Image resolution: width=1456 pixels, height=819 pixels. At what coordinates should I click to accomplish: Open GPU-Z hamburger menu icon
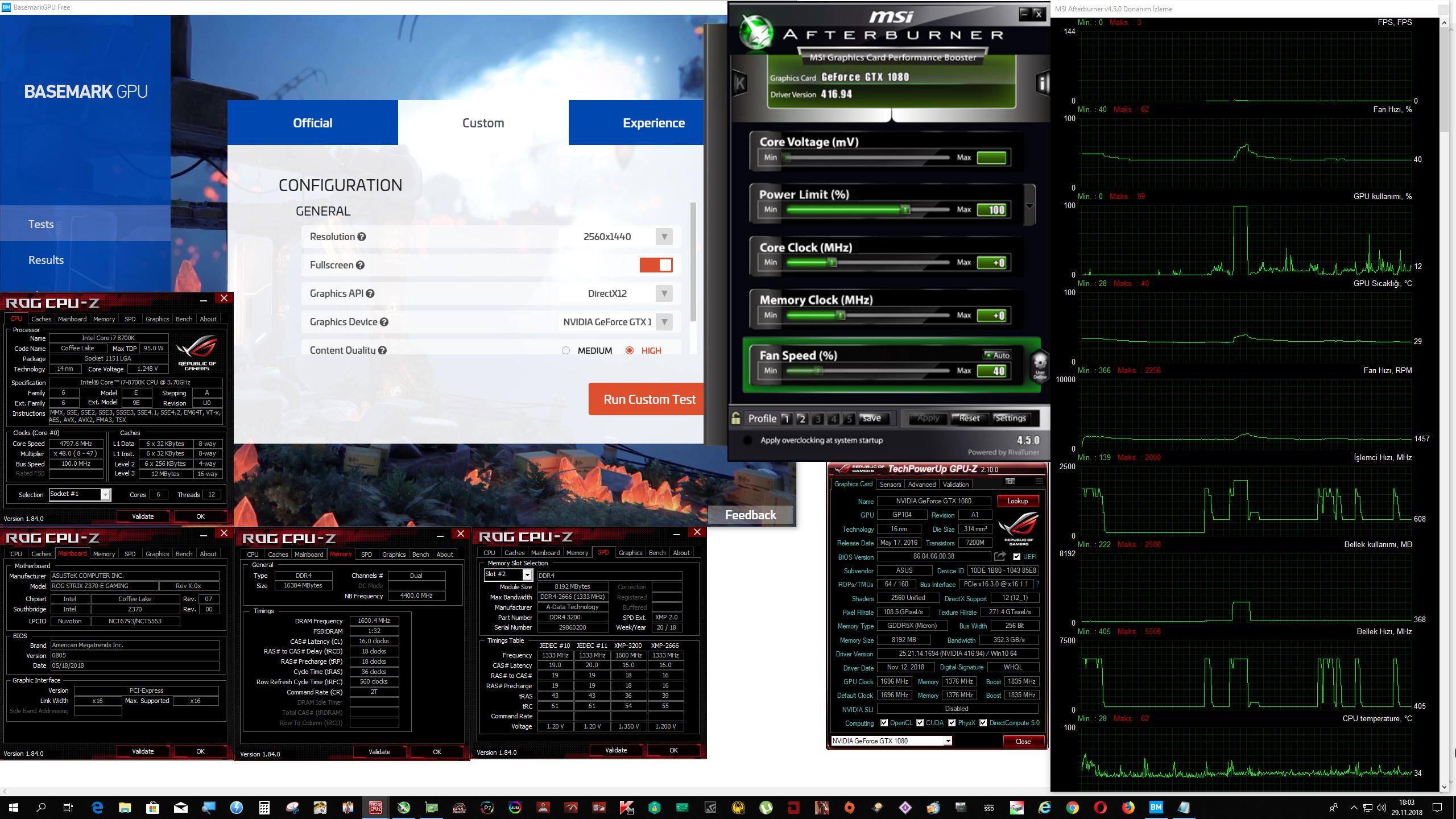(1039, 481)
